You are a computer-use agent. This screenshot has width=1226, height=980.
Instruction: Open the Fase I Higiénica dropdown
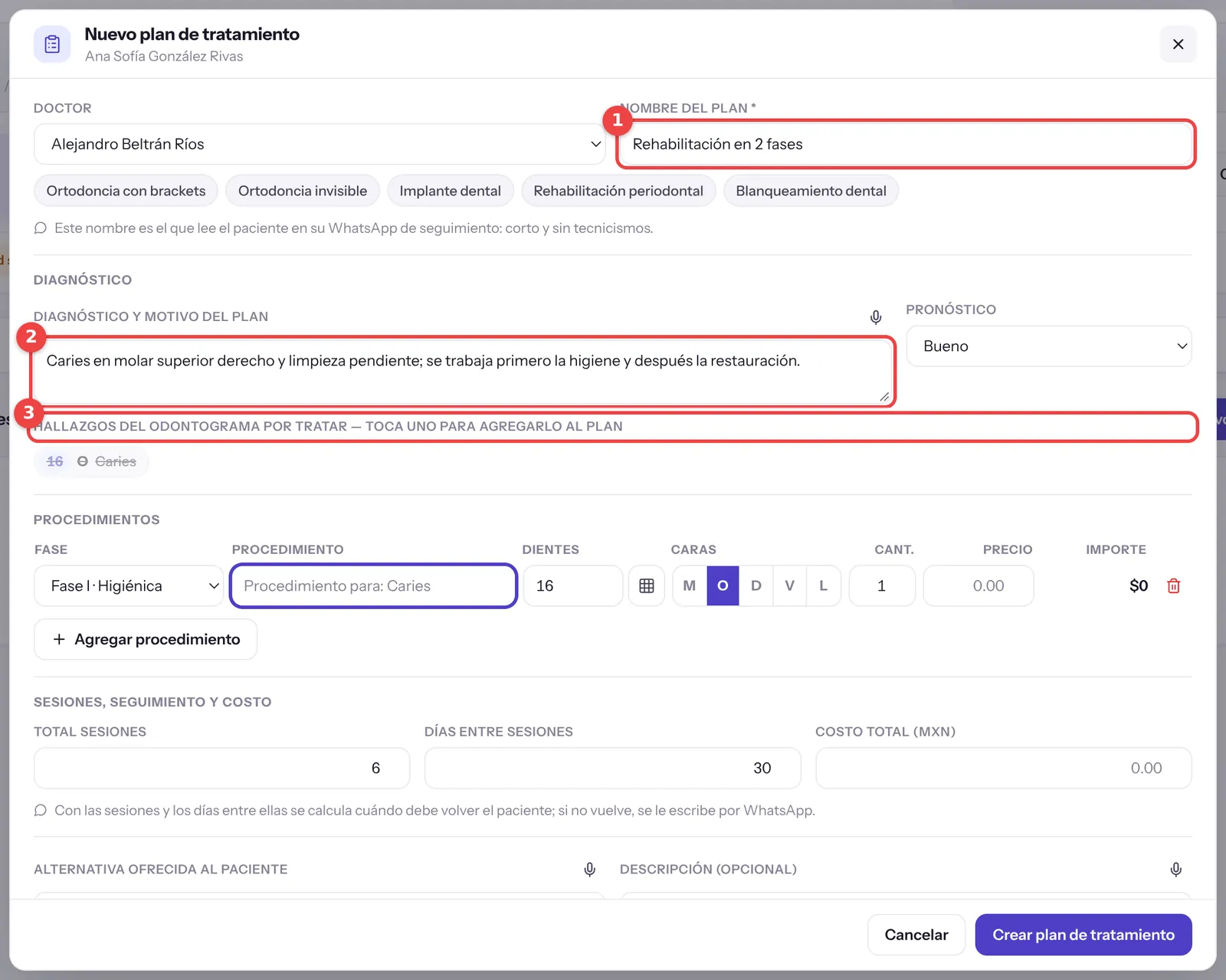(129, 586)
